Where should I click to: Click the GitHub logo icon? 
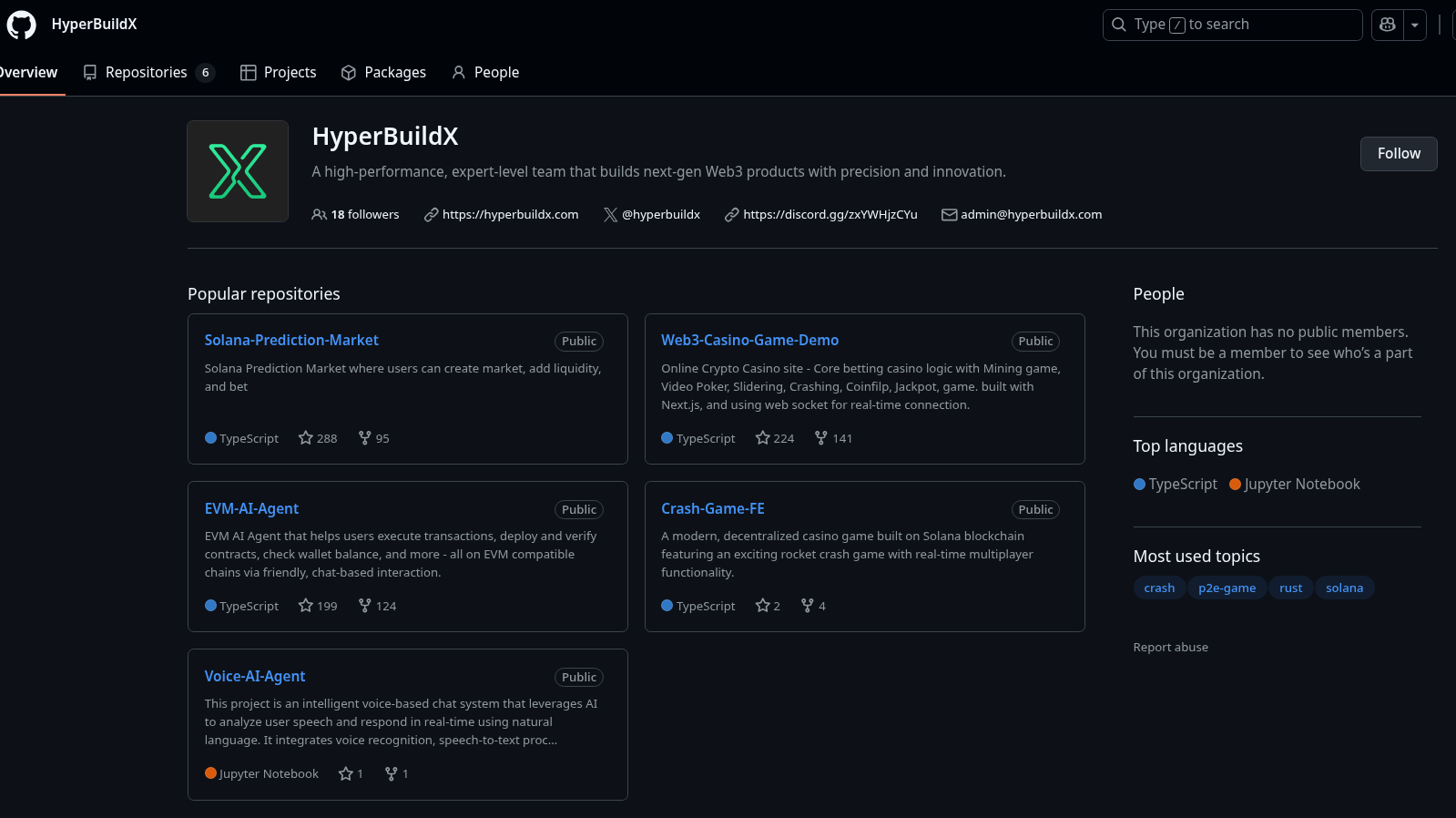point(21,25)
